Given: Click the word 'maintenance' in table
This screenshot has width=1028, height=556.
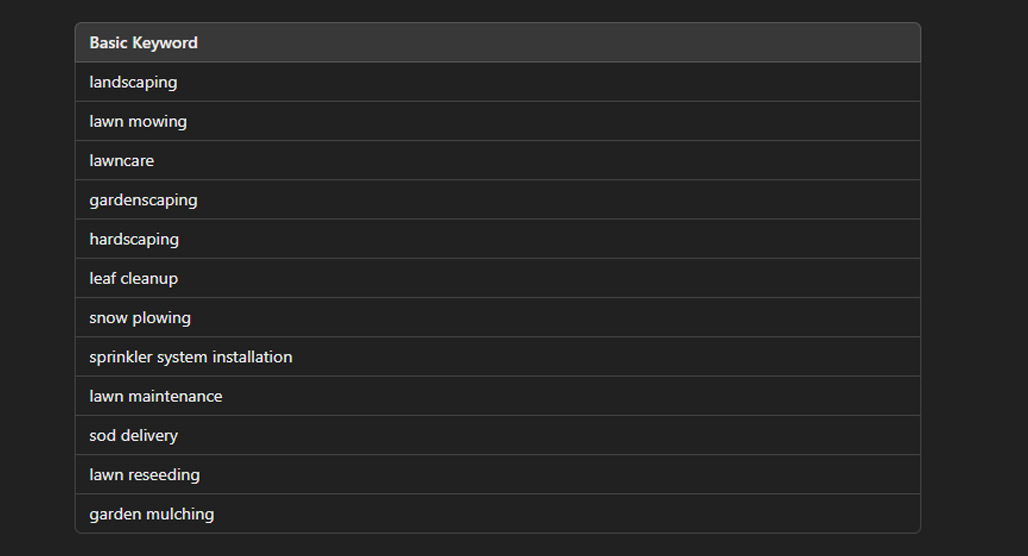Looking at the screenshot, I should 175,396.
